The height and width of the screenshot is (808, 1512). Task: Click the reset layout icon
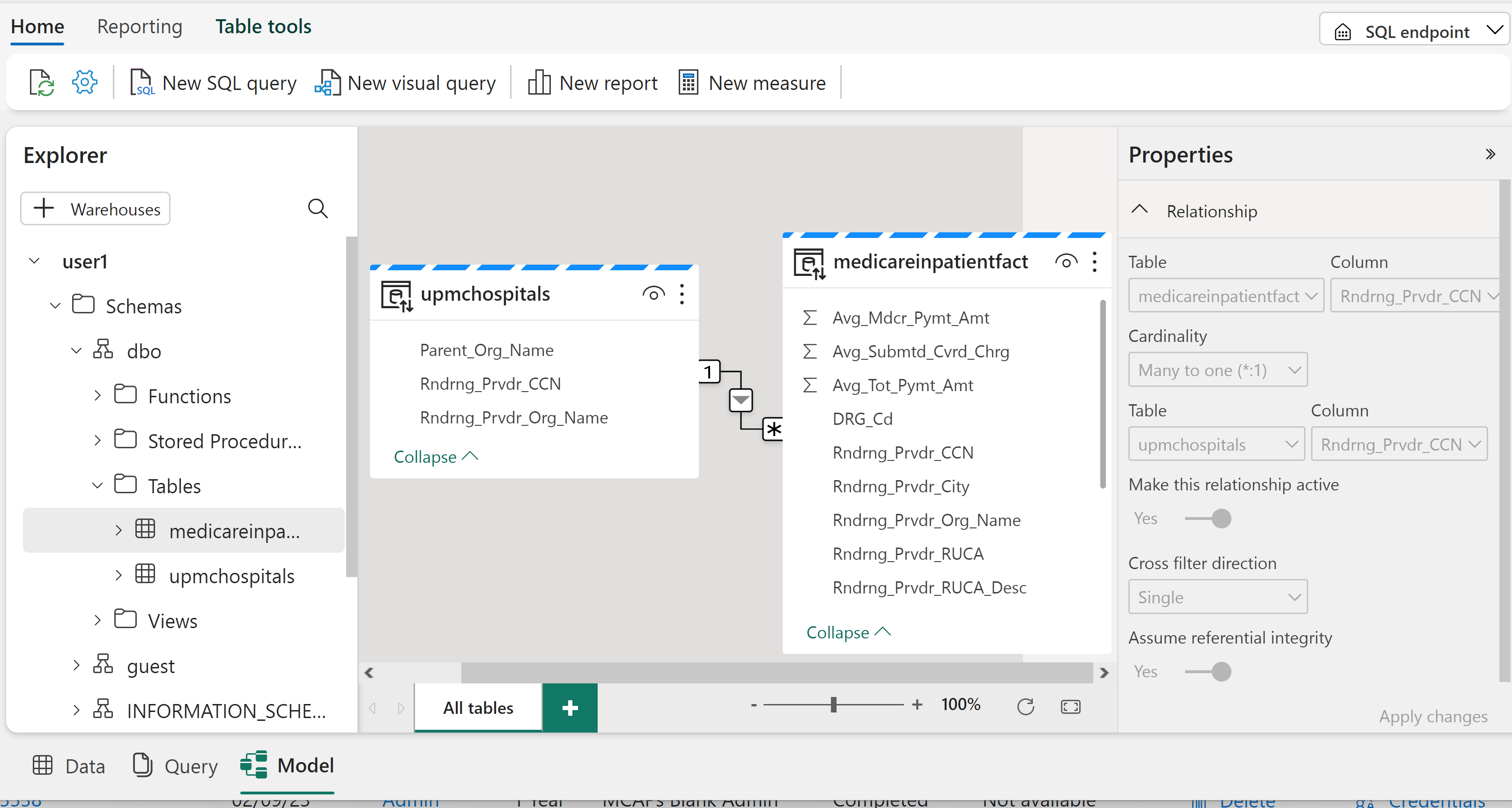tap(1025, 706)
